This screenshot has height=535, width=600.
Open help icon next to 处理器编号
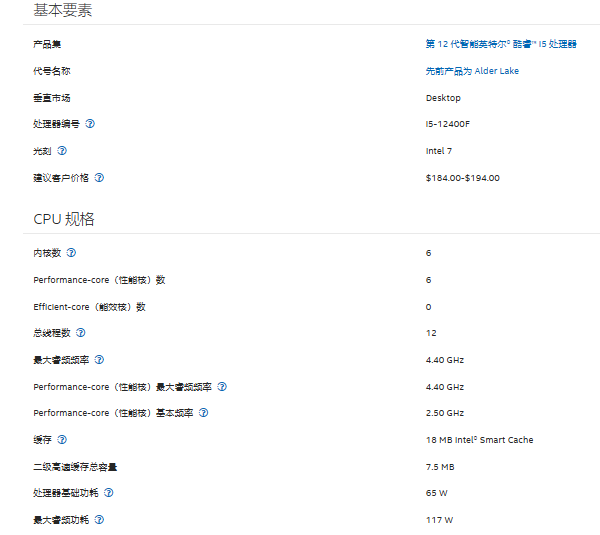[x=90, y=124]
